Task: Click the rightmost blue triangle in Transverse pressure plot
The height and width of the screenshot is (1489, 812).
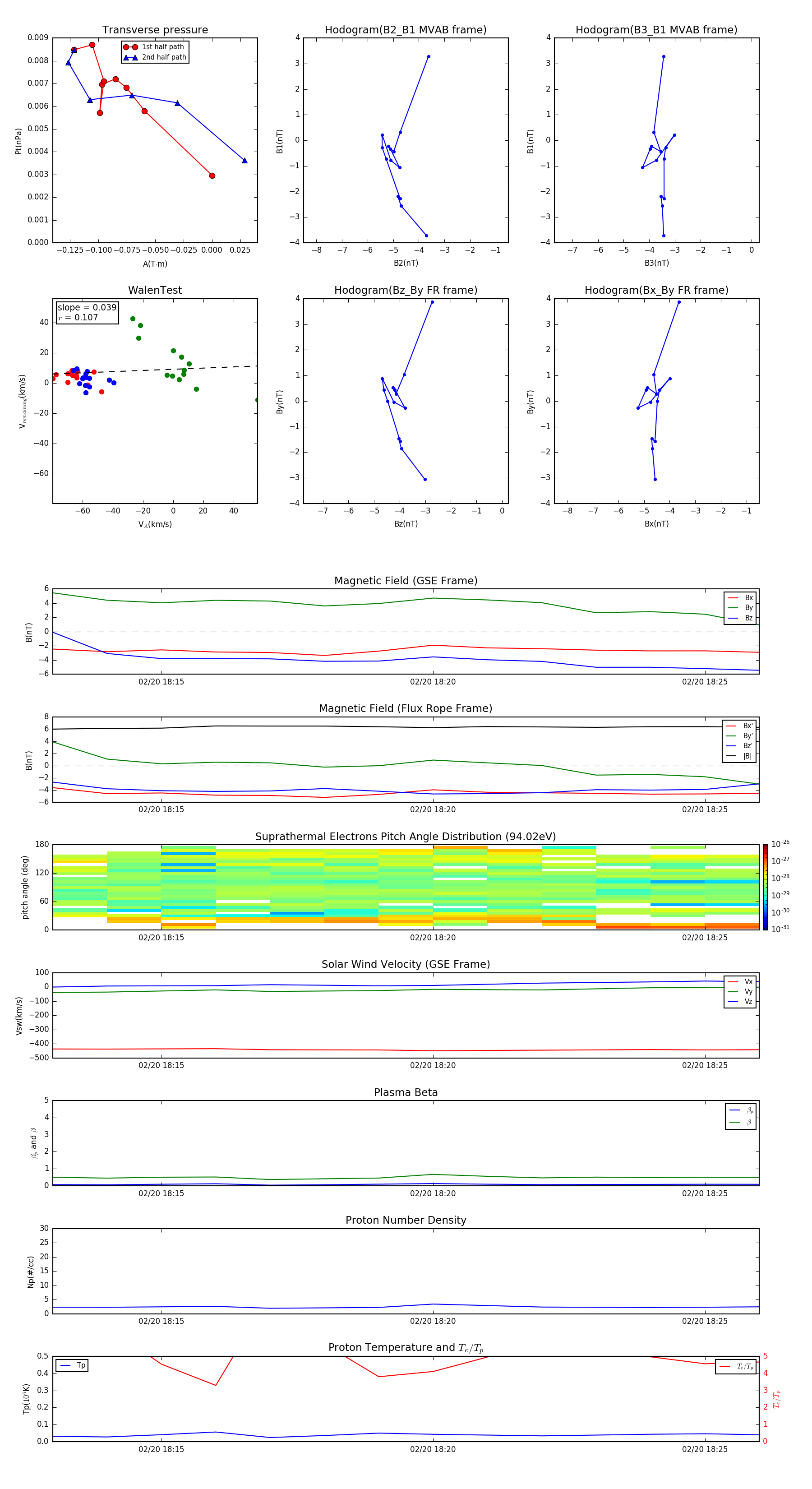Action: (x=245, y=161)
